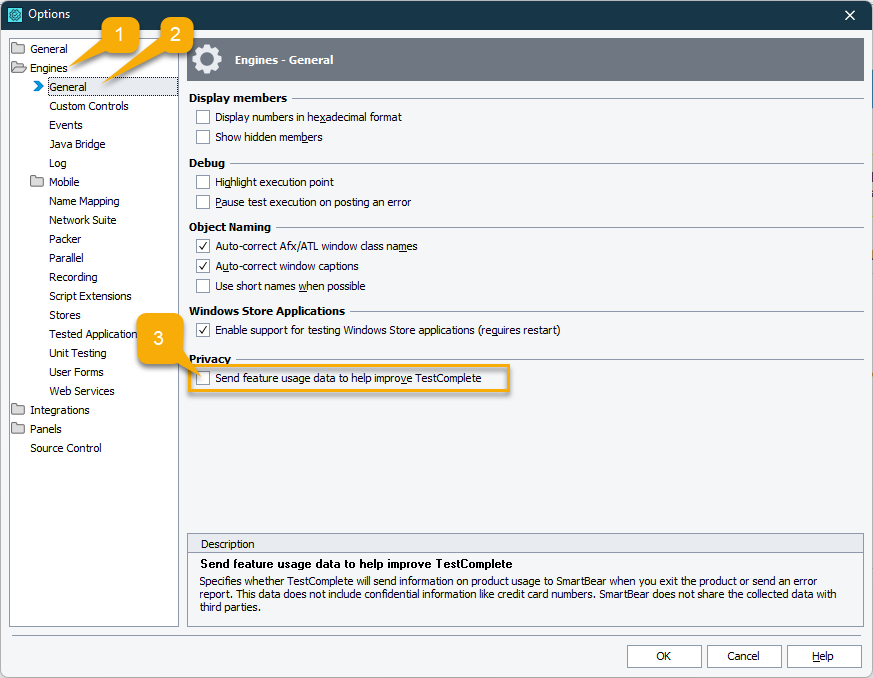Select Source Control in options tree
Screen dimensions: 873x678
[65, 448]
